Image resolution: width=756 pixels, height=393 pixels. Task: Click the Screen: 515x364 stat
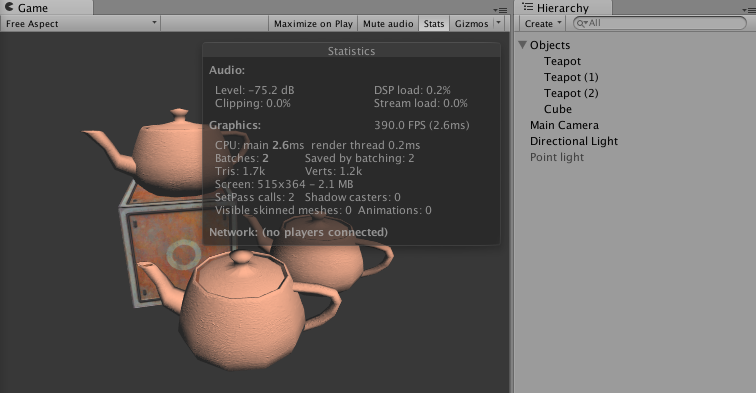[284, 184]
